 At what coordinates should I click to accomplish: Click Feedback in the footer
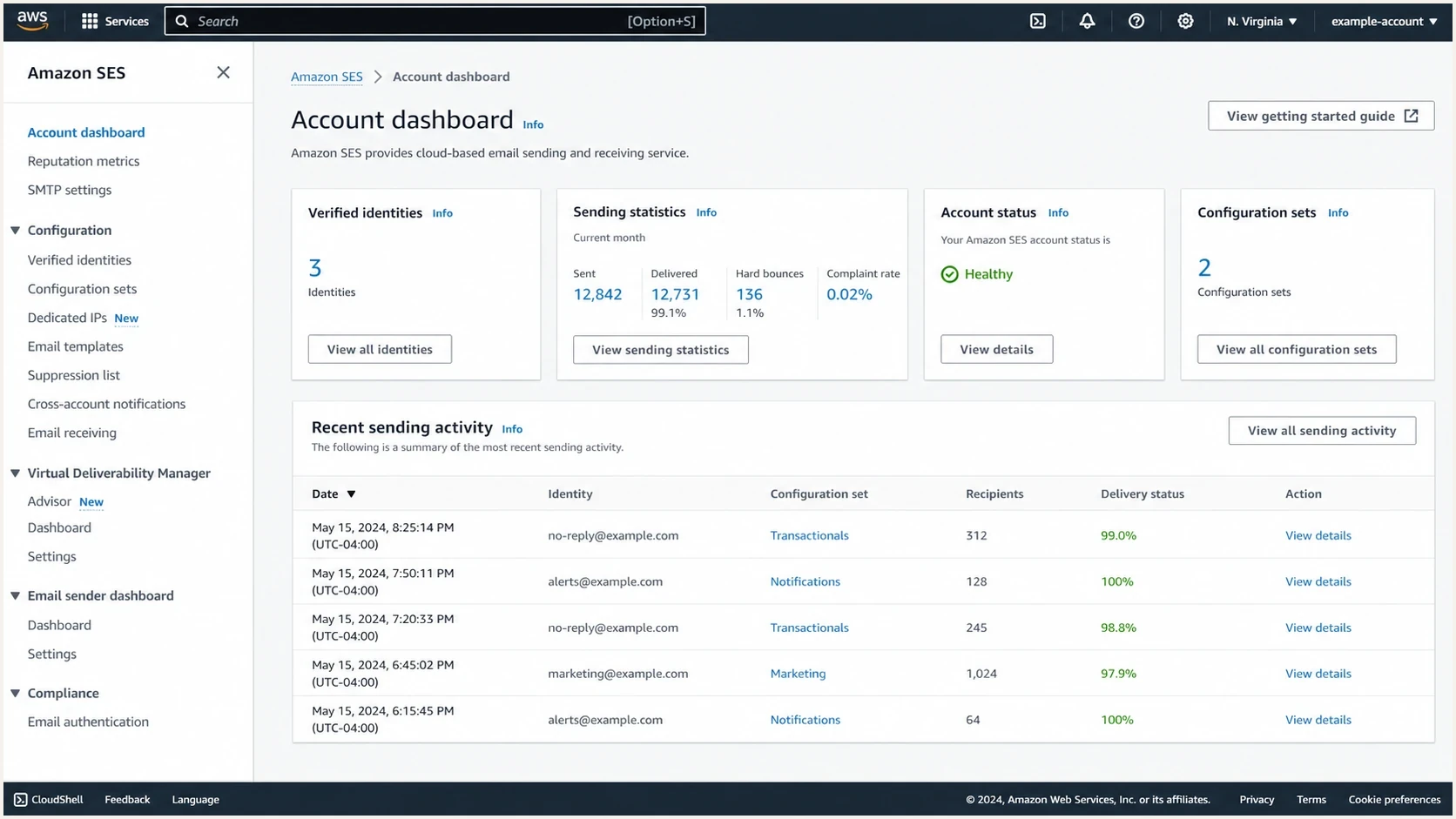pyautogui.click(x=127, y=799)
